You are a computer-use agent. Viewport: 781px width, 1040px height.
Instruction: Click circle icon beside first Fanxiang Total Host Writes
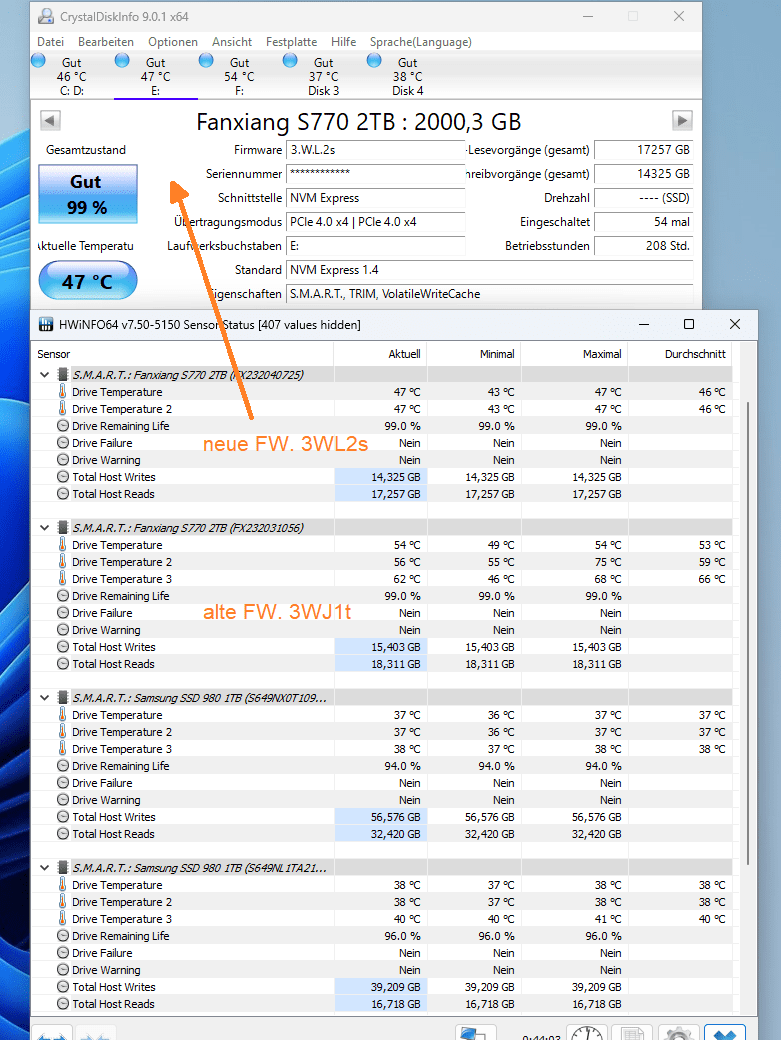coord(63,477)
